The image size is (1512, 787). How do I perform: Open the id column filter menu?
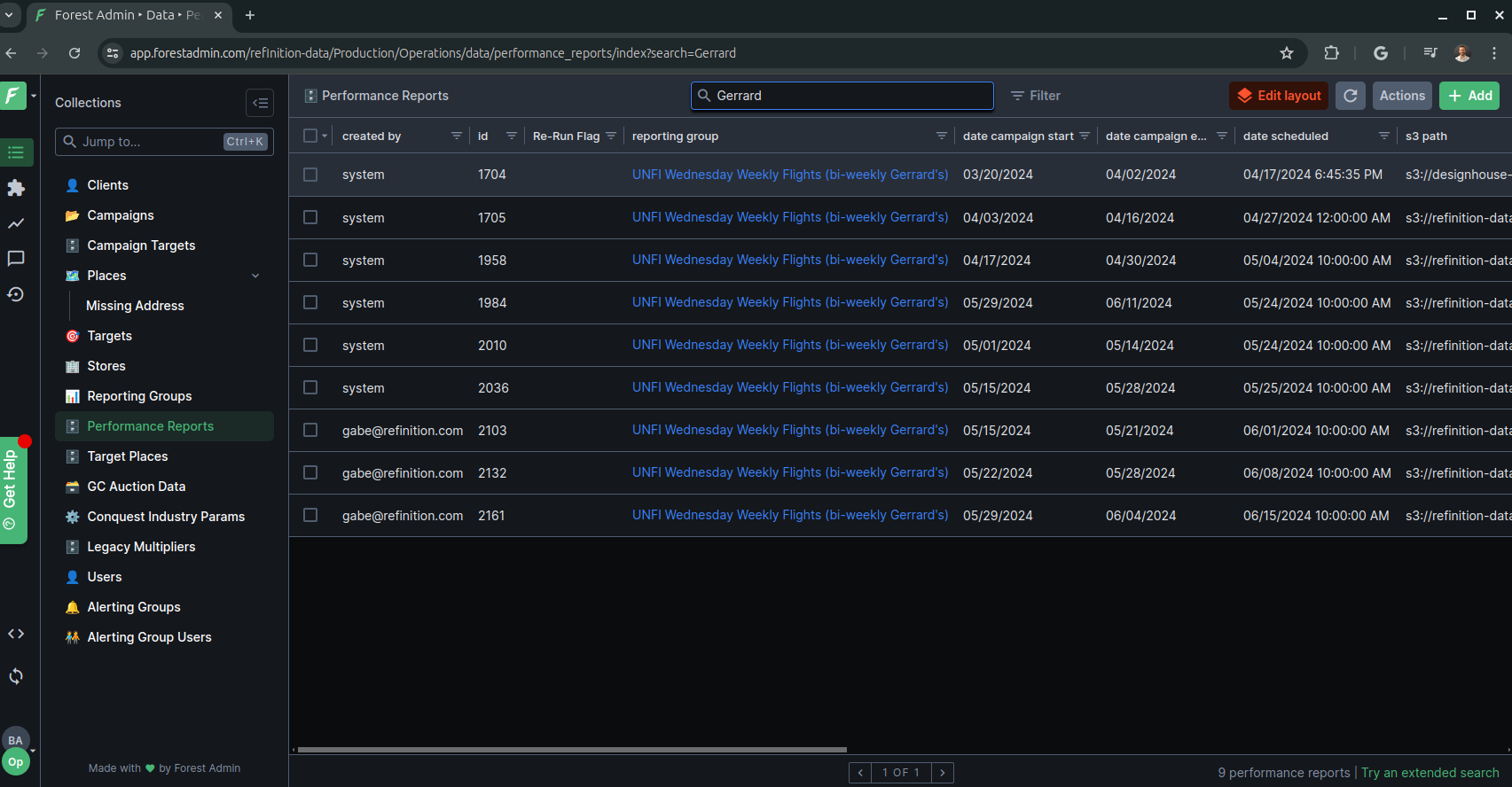(x=512, y=136)
